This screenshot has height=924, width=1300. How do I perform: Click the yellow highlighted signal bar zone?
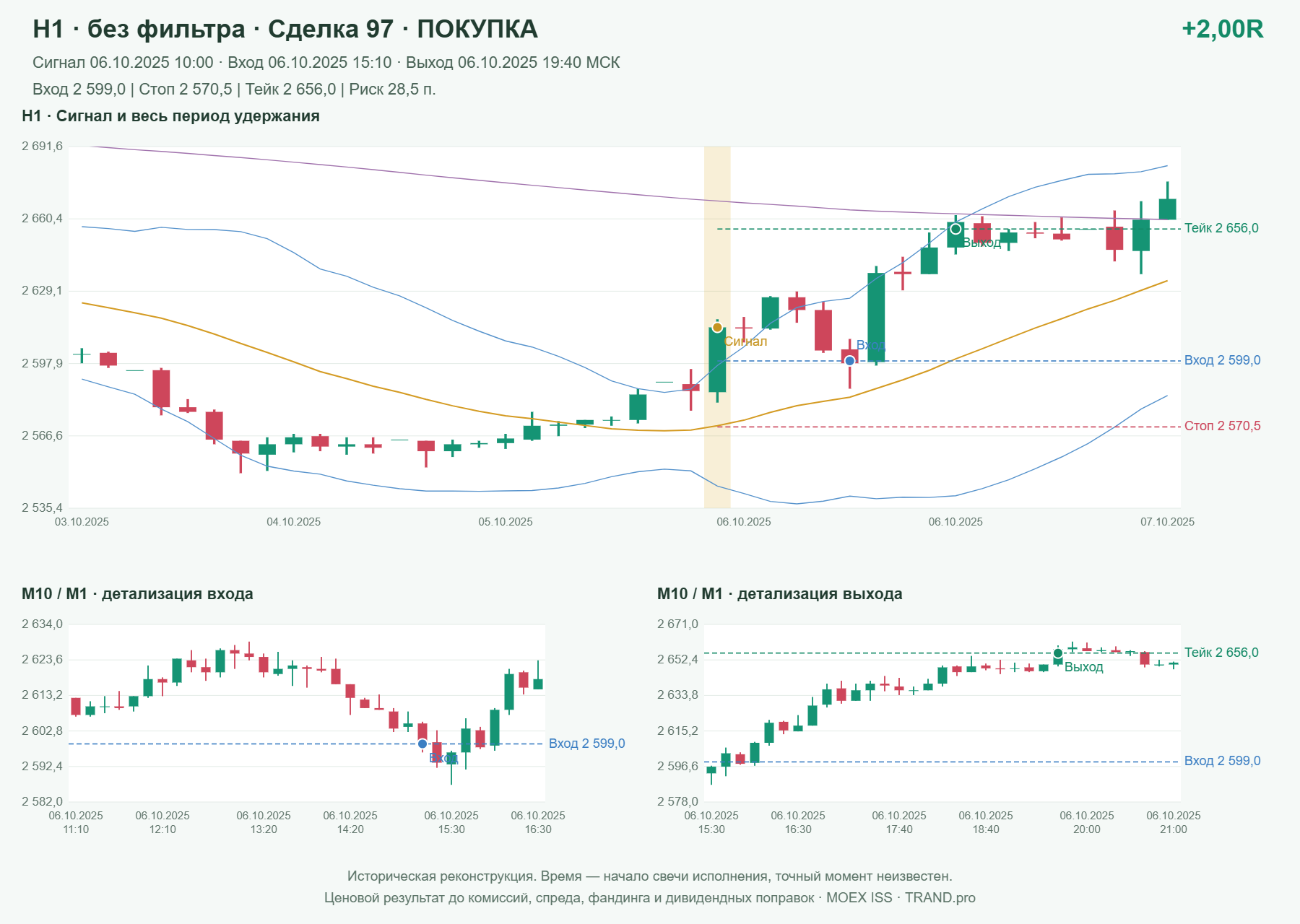717,327
